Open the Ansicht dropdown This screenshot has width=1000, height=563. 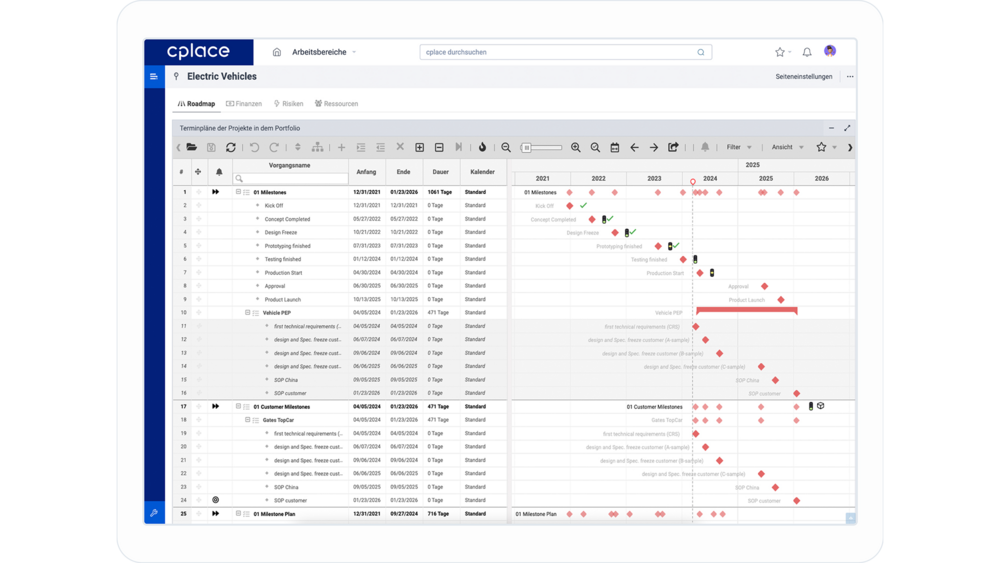[787, 147]
